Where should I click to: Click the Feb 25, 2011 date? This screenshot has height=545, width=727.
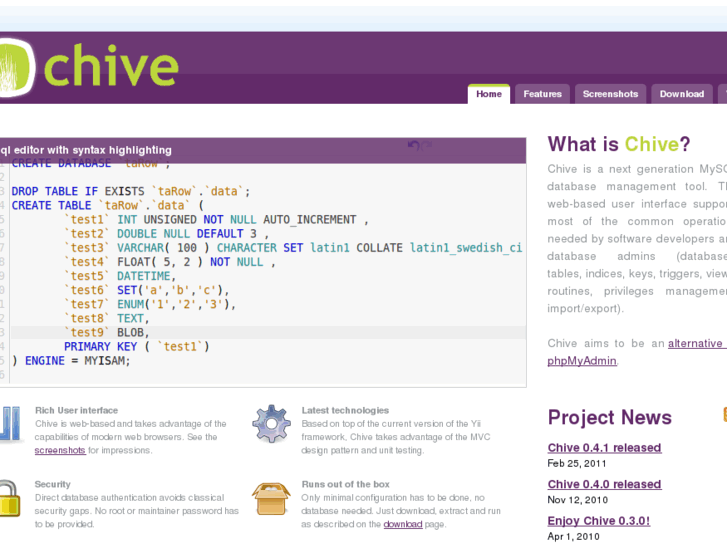click(x=577, y=463)
